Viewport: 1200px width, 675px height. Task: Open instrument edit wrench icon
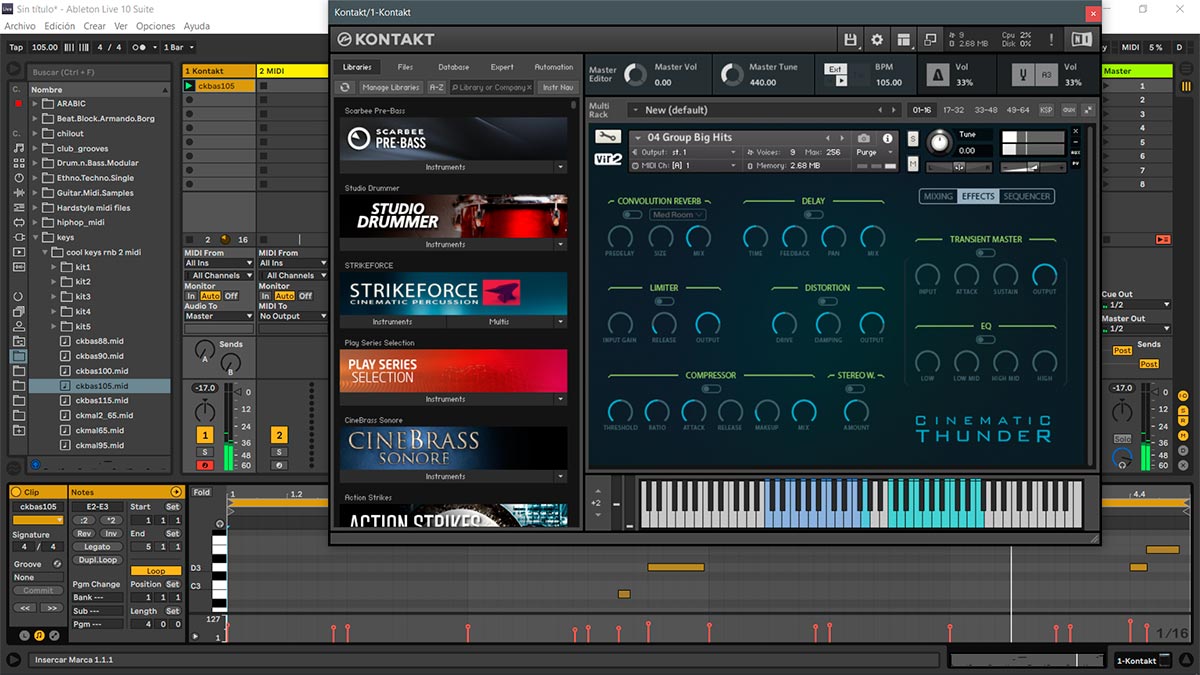point(607,137)
